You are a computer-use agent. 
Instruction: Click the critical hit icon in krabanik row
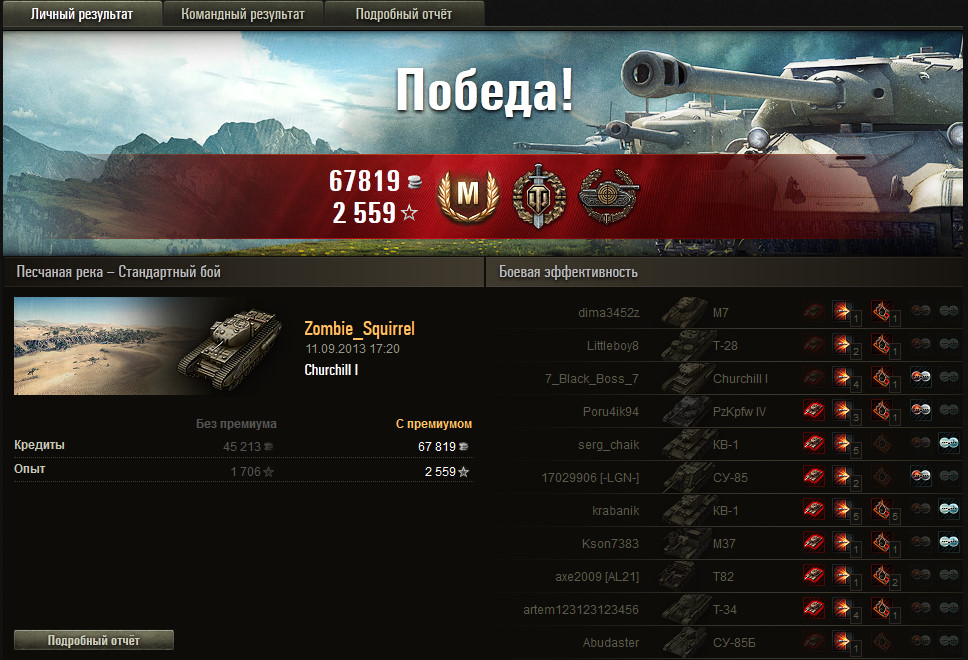(882, 509)
